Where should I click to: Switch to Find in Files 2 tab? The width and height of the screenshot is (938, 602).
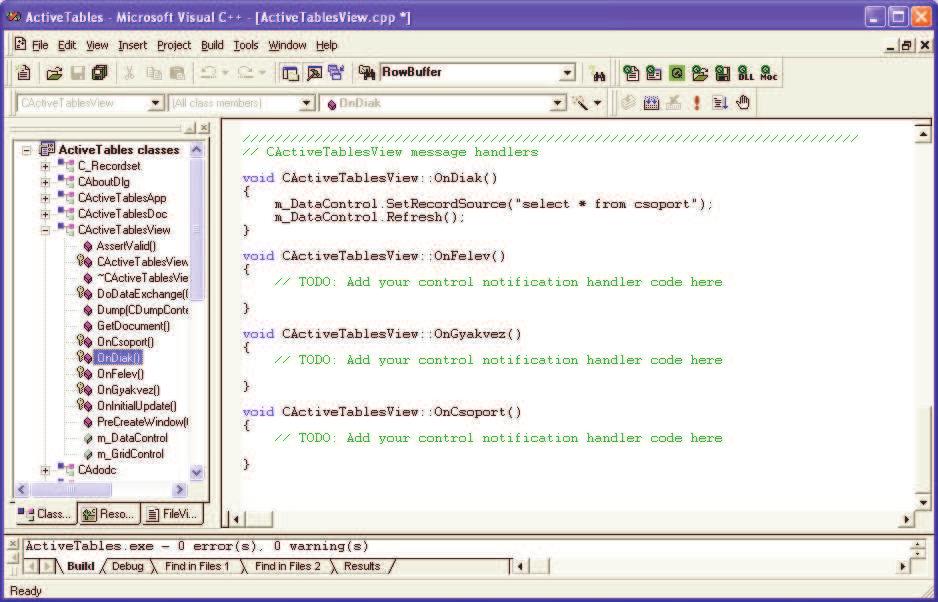tap(287, 566)
